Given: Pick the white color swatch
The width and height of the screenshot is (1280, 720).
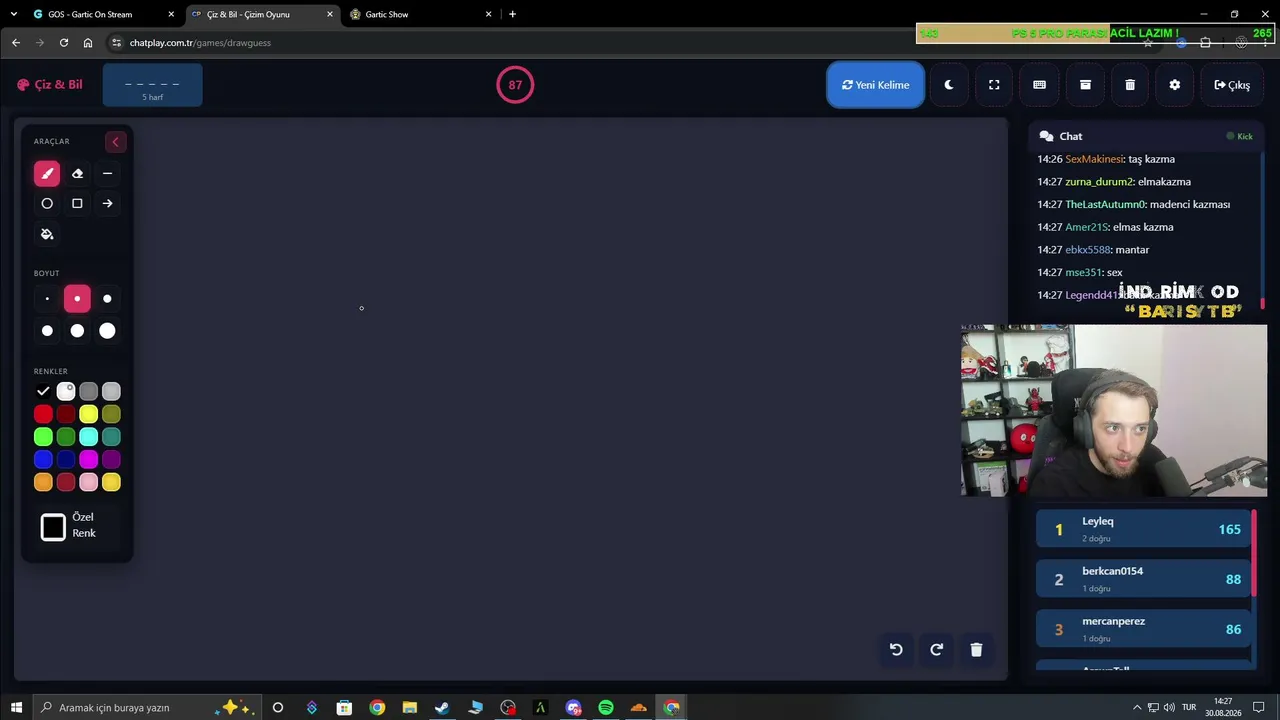Looking at the screenshot, I should click(x=66, y=391).
